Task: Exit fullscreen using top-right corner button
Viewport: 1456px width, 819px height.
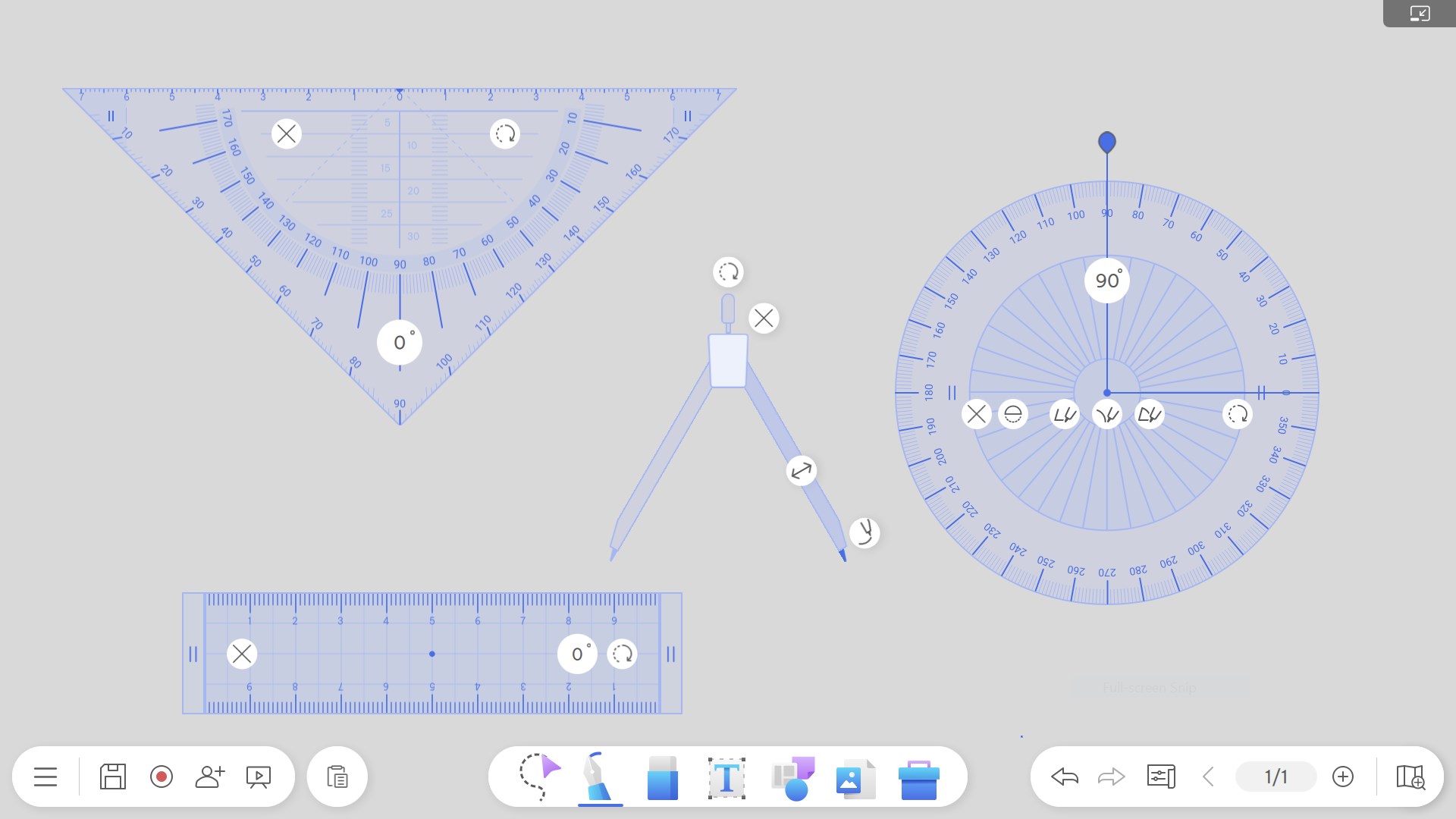Action: [x=1419, y=14]
